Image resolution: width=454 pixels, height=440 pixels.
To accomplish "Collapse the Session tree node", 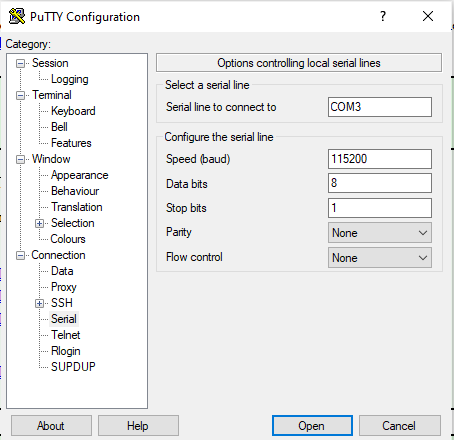I will (x=21, y=63).
